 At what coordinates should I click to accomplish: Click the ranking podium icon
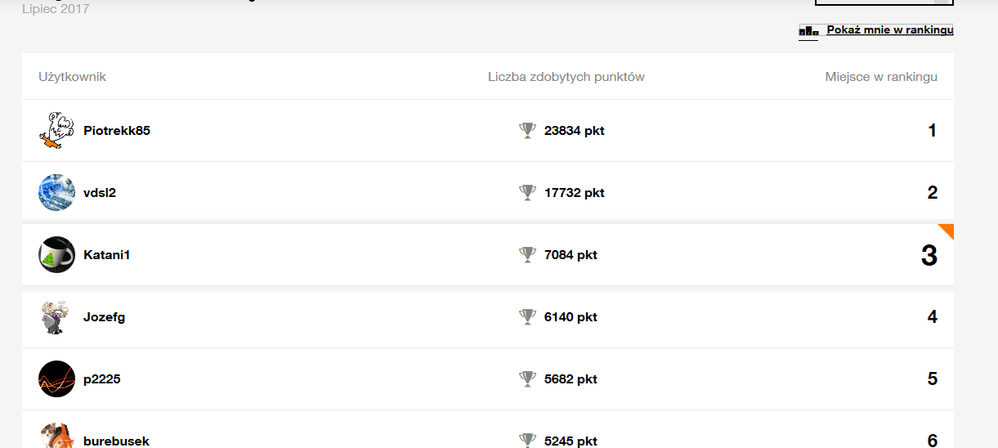point(809,31)
